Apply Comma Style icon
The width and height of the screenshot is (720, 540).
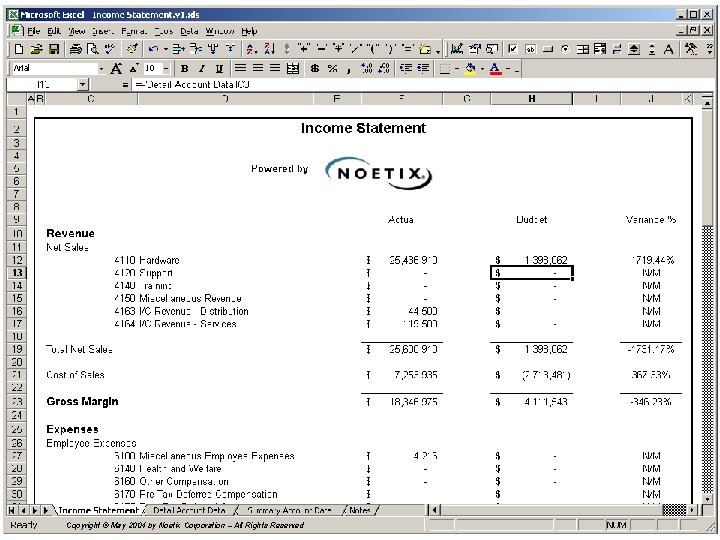tap(349, 68)
